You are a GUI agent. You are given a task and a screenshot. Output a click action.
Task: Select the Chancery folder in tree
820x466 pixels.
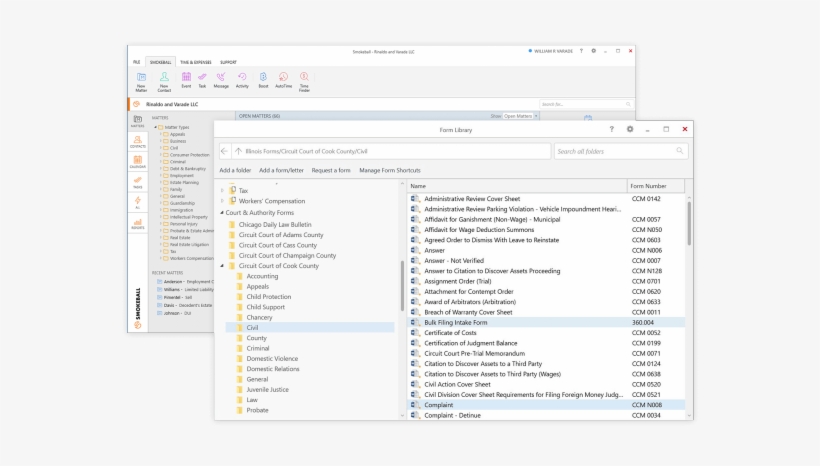pos(259,317)
